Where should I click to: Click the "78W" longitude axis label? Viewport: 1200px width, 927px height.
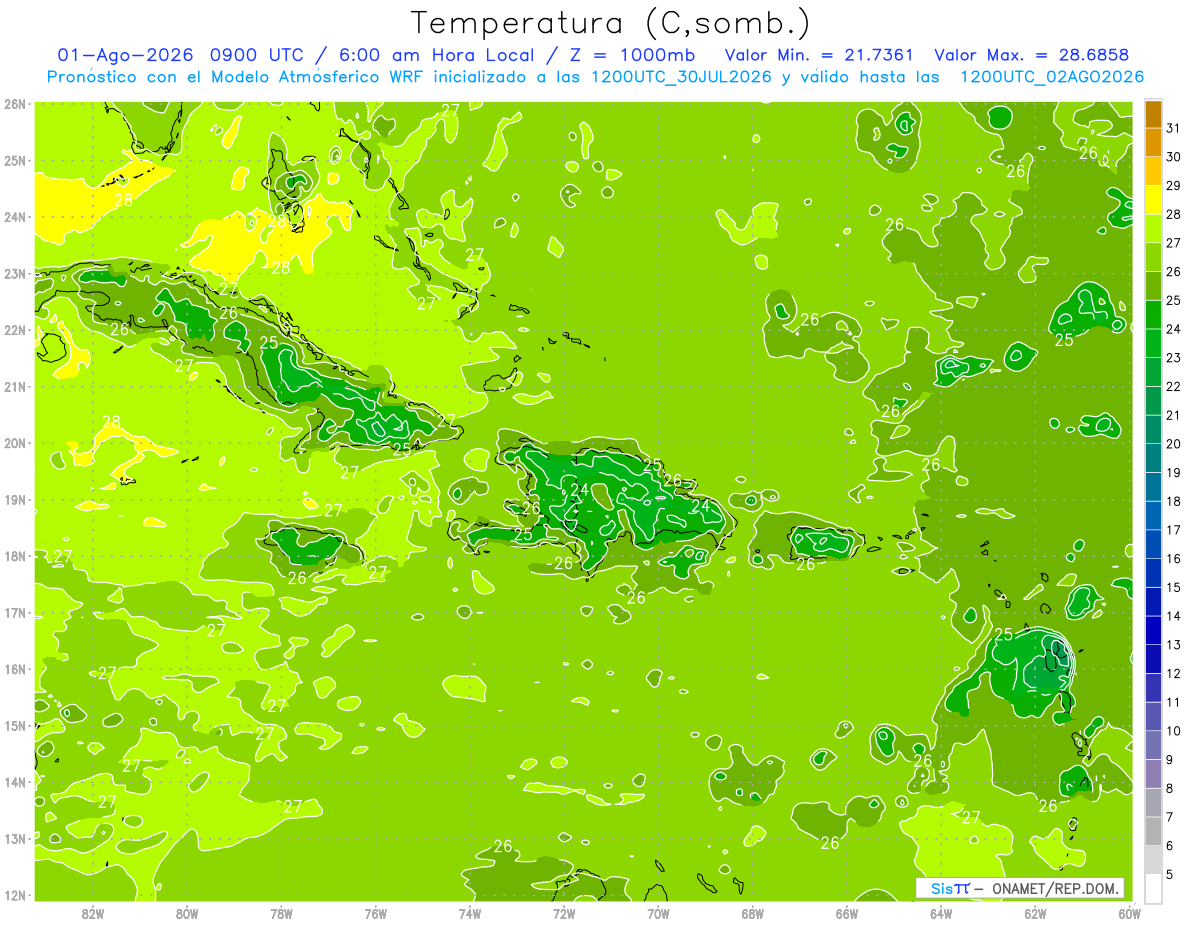[x=281, y=913]
